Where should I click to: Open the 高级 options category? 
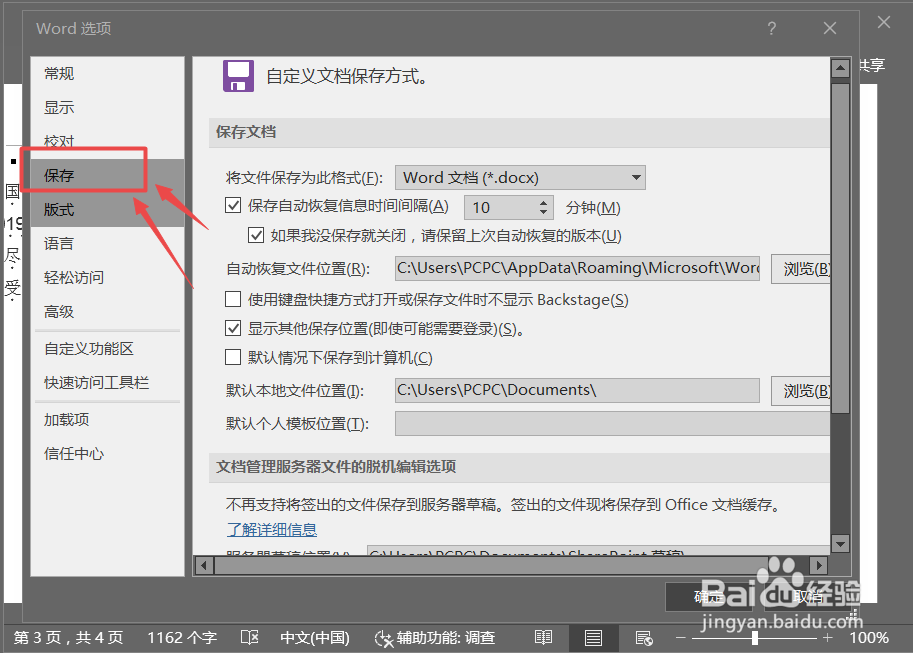click(x=107, y=312)
